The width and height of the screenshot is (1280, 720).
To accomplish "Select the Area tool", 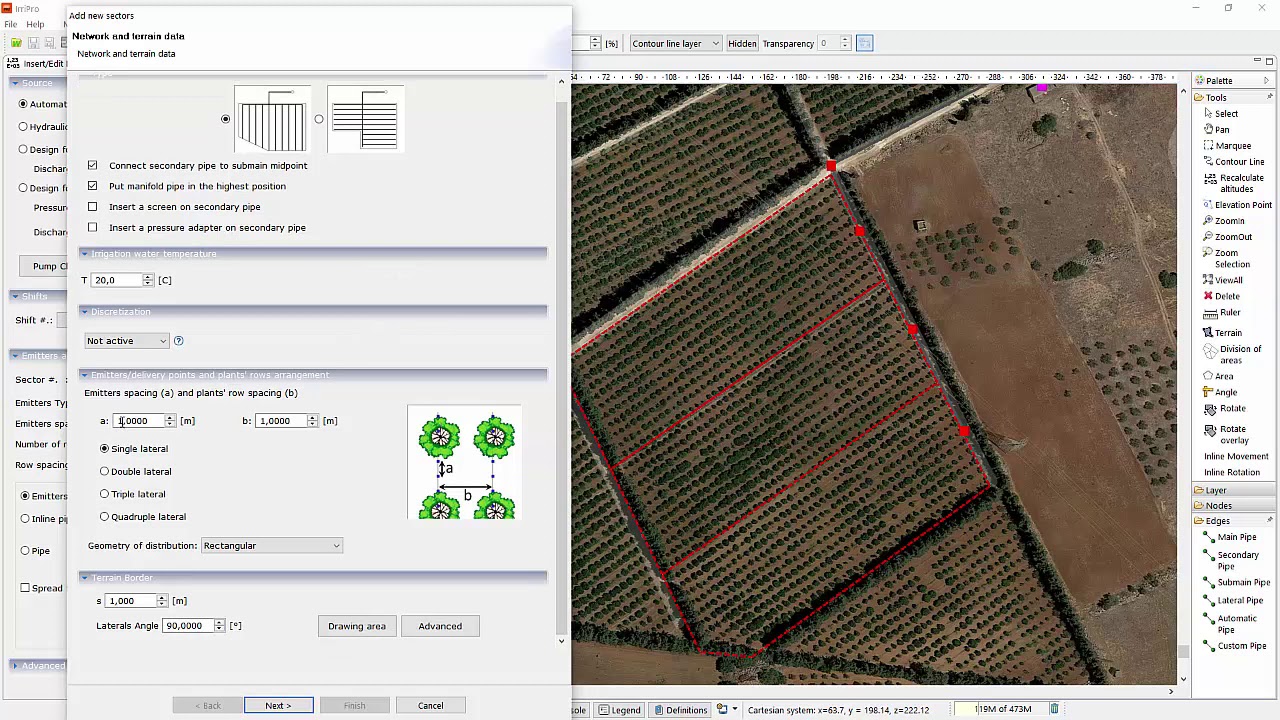I will click(1222, 376).
